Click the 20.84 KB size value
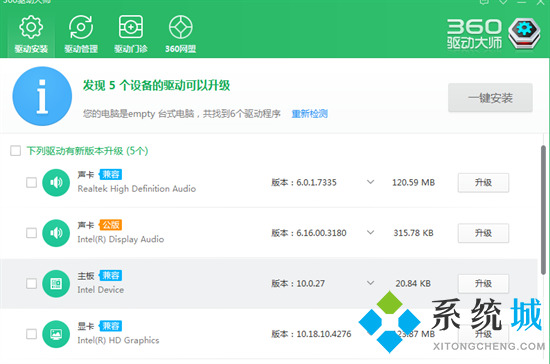The width and height of the screenshot is (550, 364). click(x=413, y=283)
